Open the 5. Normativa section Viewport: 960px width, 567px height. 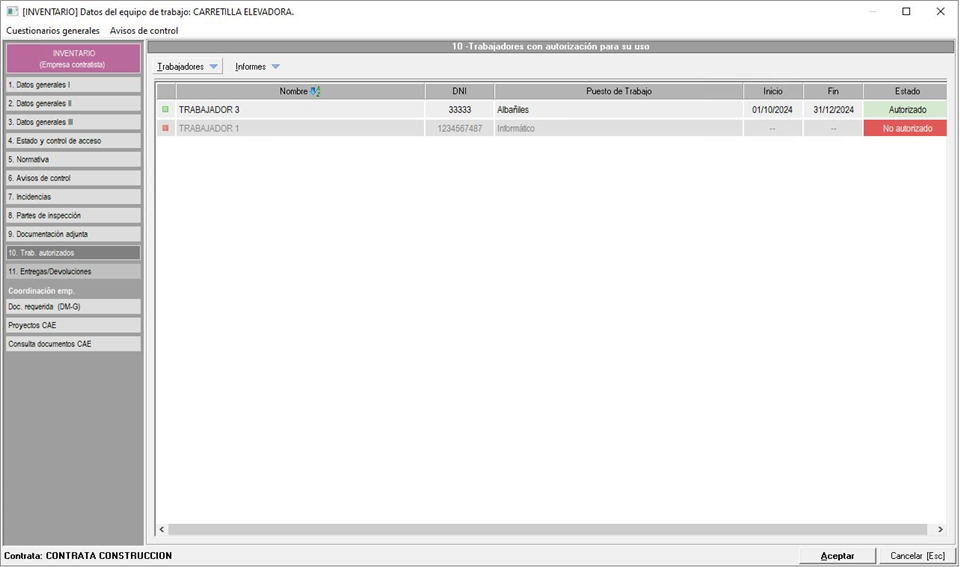coord(73,159)
